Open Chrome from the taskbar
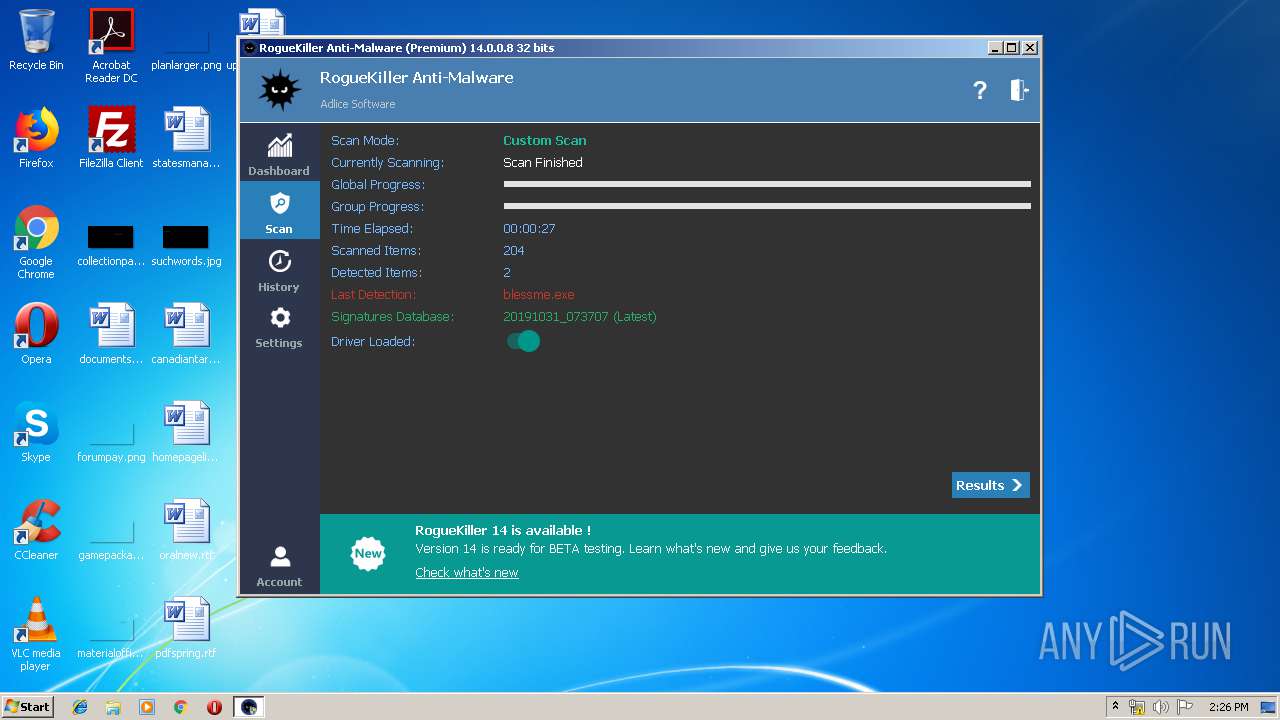The width and height of the screenshot is (1280, 720). 181,707
